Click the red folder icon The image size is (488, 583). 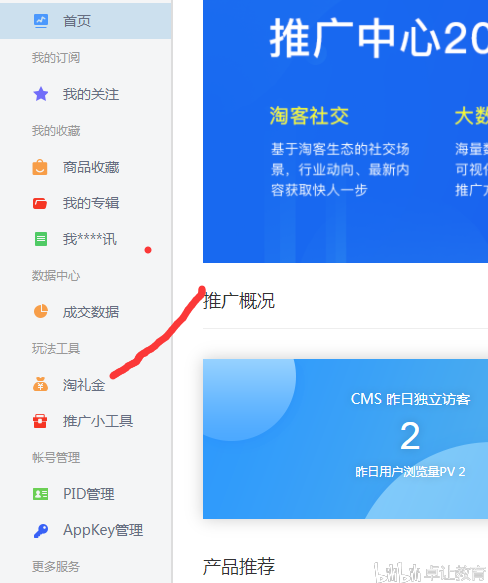[x=40, y=203]
